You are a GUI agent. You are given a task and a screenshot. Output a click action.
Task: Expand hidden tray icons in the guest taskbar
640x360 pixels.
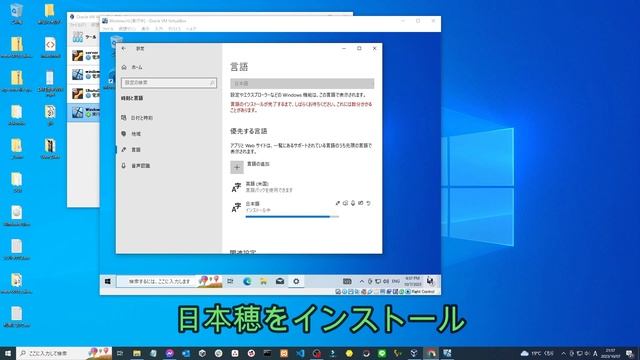point(362,281)
